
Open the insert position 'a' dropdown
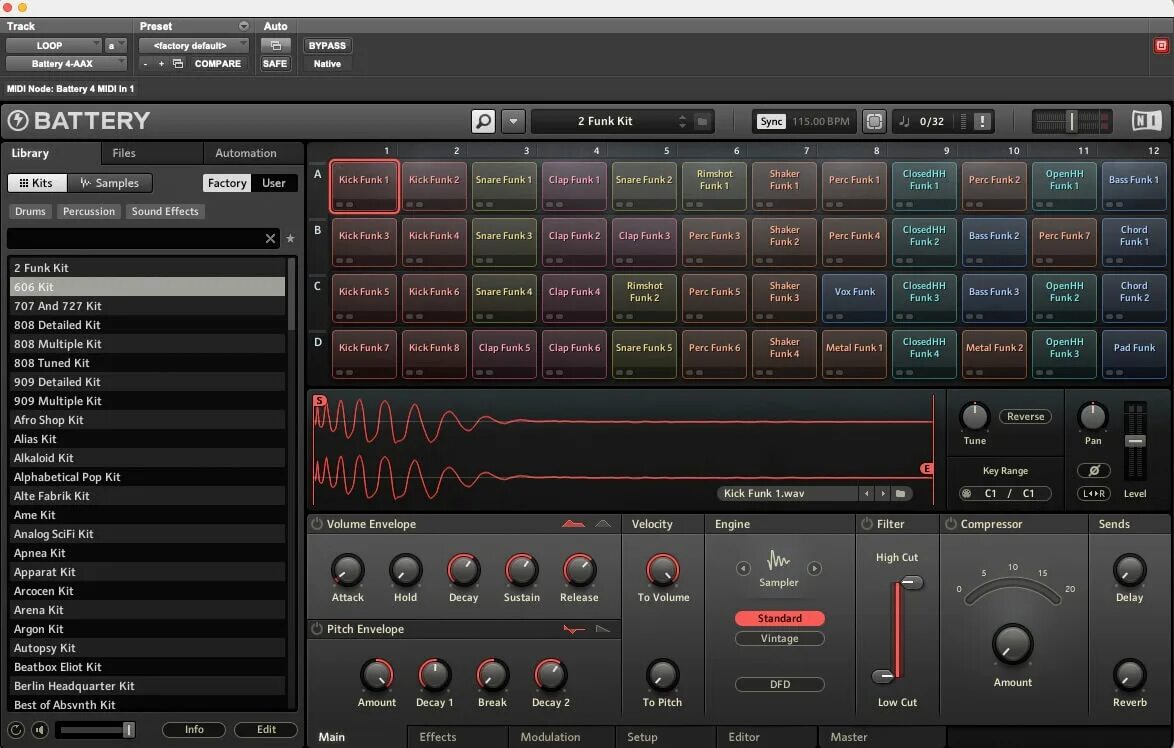115,46
